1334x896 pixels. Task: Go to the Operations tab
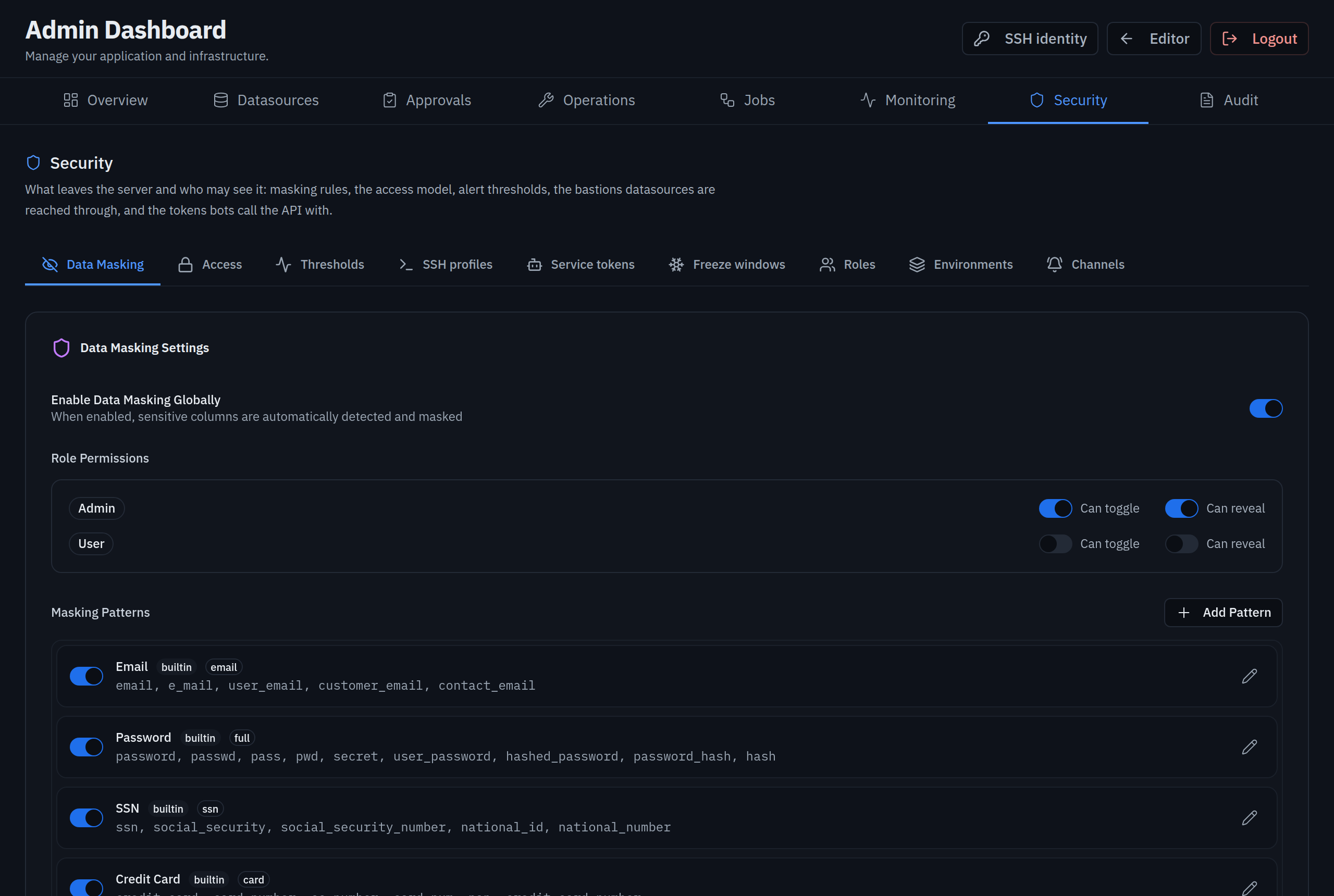pyautogui.click(x=586, y=100)
